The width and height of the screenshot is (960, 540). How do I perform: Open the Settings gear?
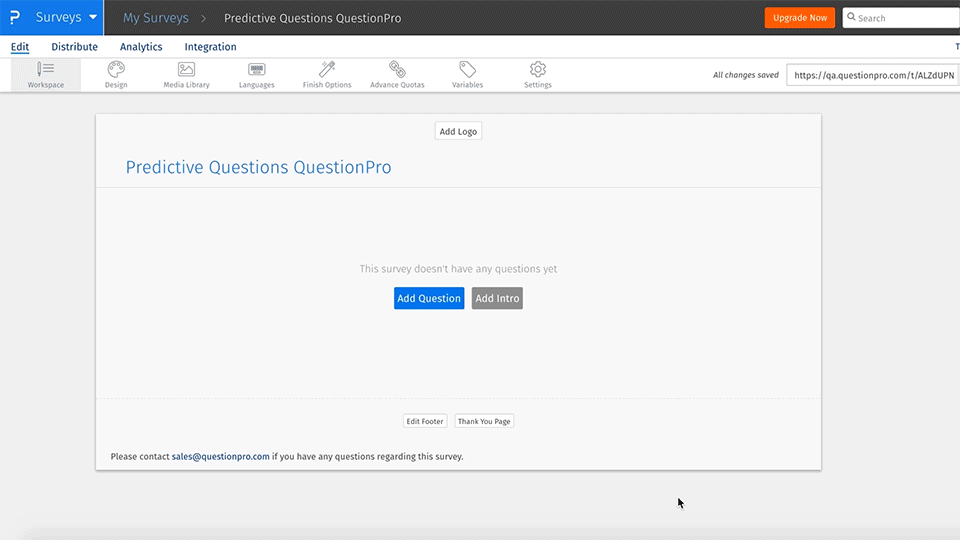538,75
